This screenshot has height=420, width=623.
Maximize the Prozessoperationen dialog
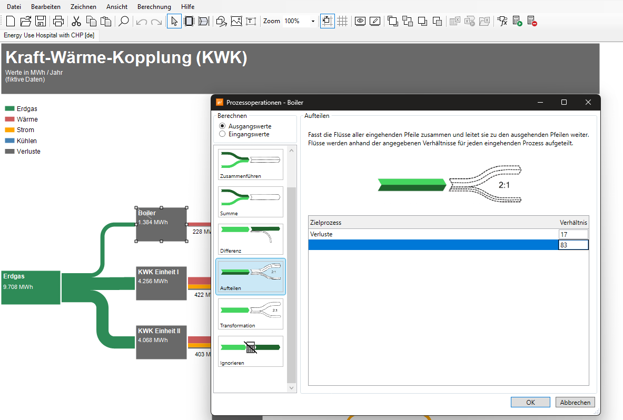(563, 102)
